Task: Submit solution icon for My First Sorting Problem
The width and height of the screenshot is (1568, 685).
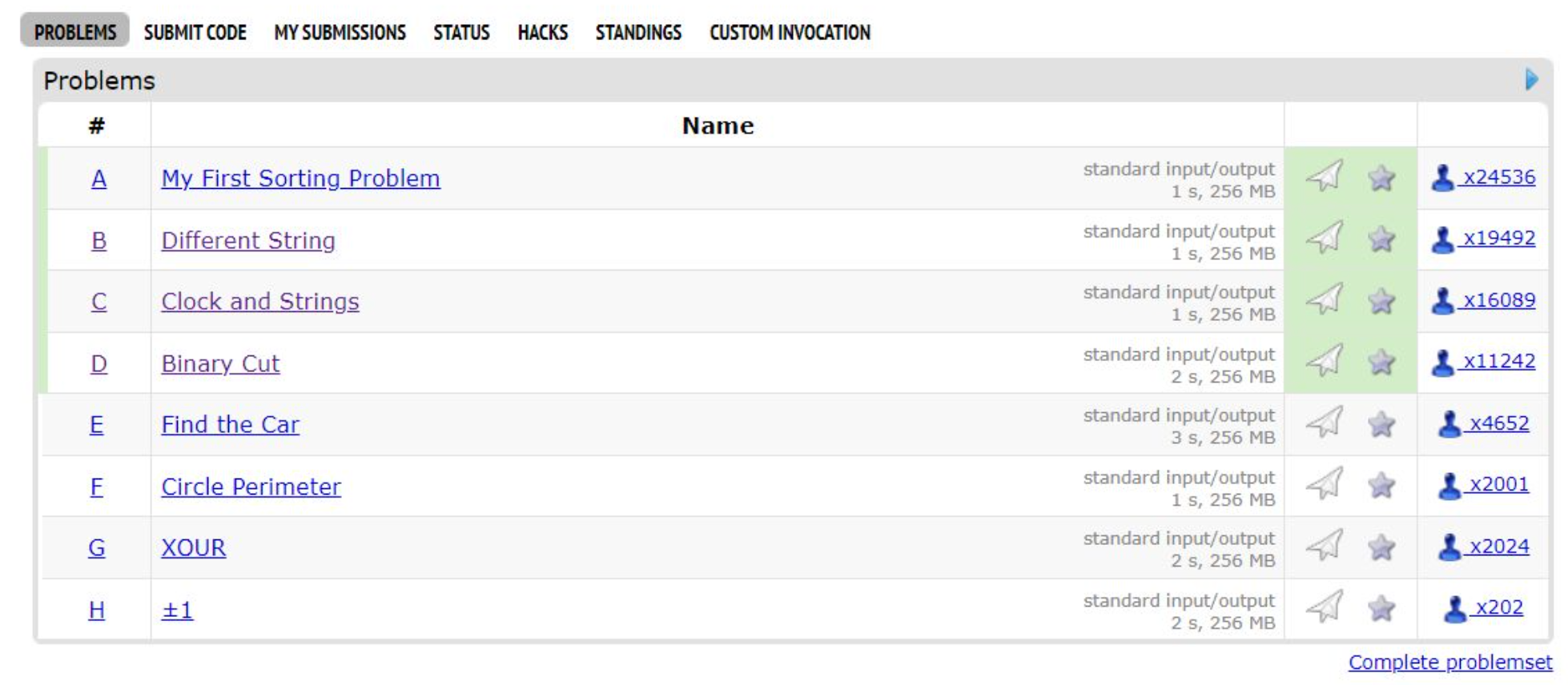Action: pyautogui.click(x=1325, y=176)
